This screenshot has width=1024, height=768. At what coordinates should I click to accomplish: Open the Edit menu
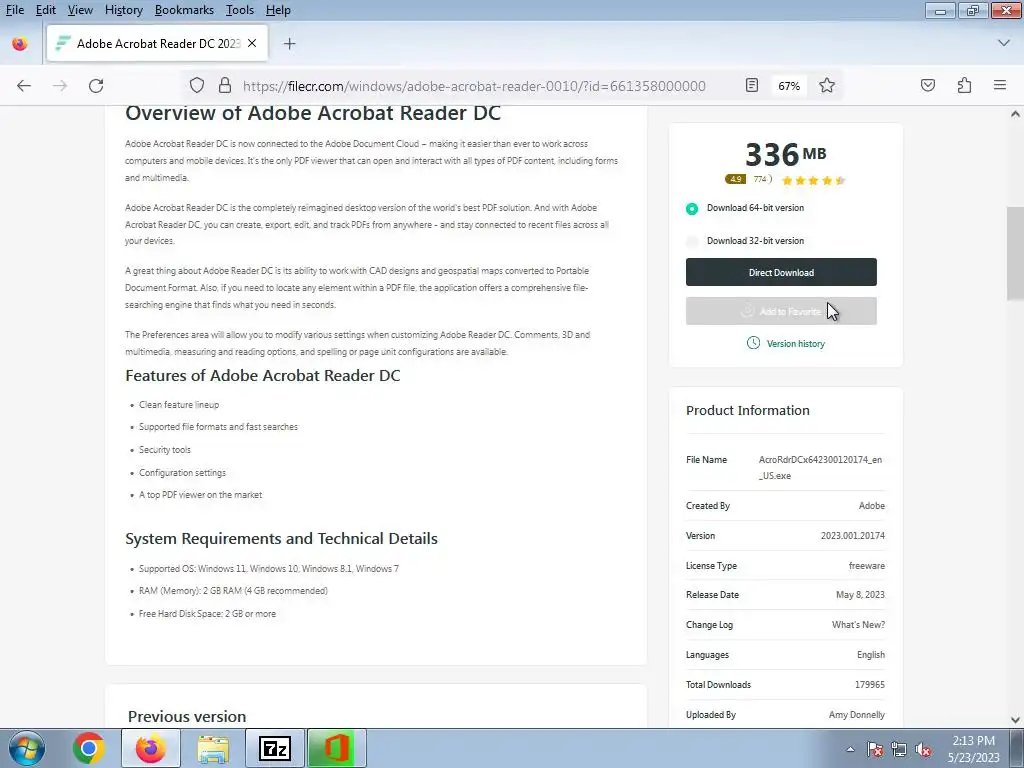(45, 10)
